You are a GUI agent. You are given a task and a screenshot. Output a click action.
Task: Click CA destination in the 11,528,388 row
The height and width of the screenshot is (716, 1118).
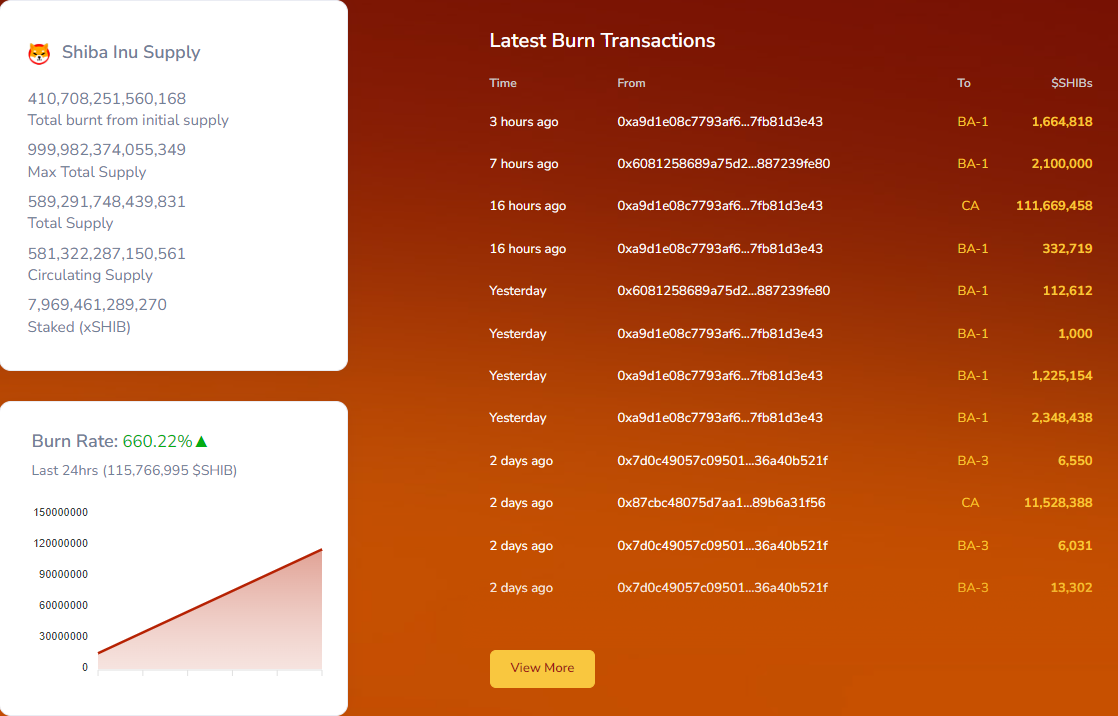tap(970, 503)
